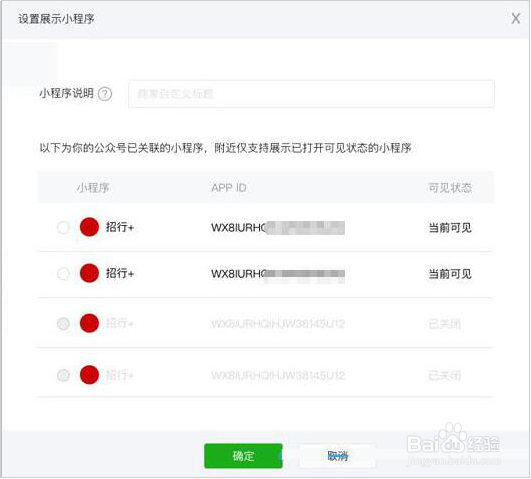Click 已关闭 status in third row

click(x=445, y=324)
